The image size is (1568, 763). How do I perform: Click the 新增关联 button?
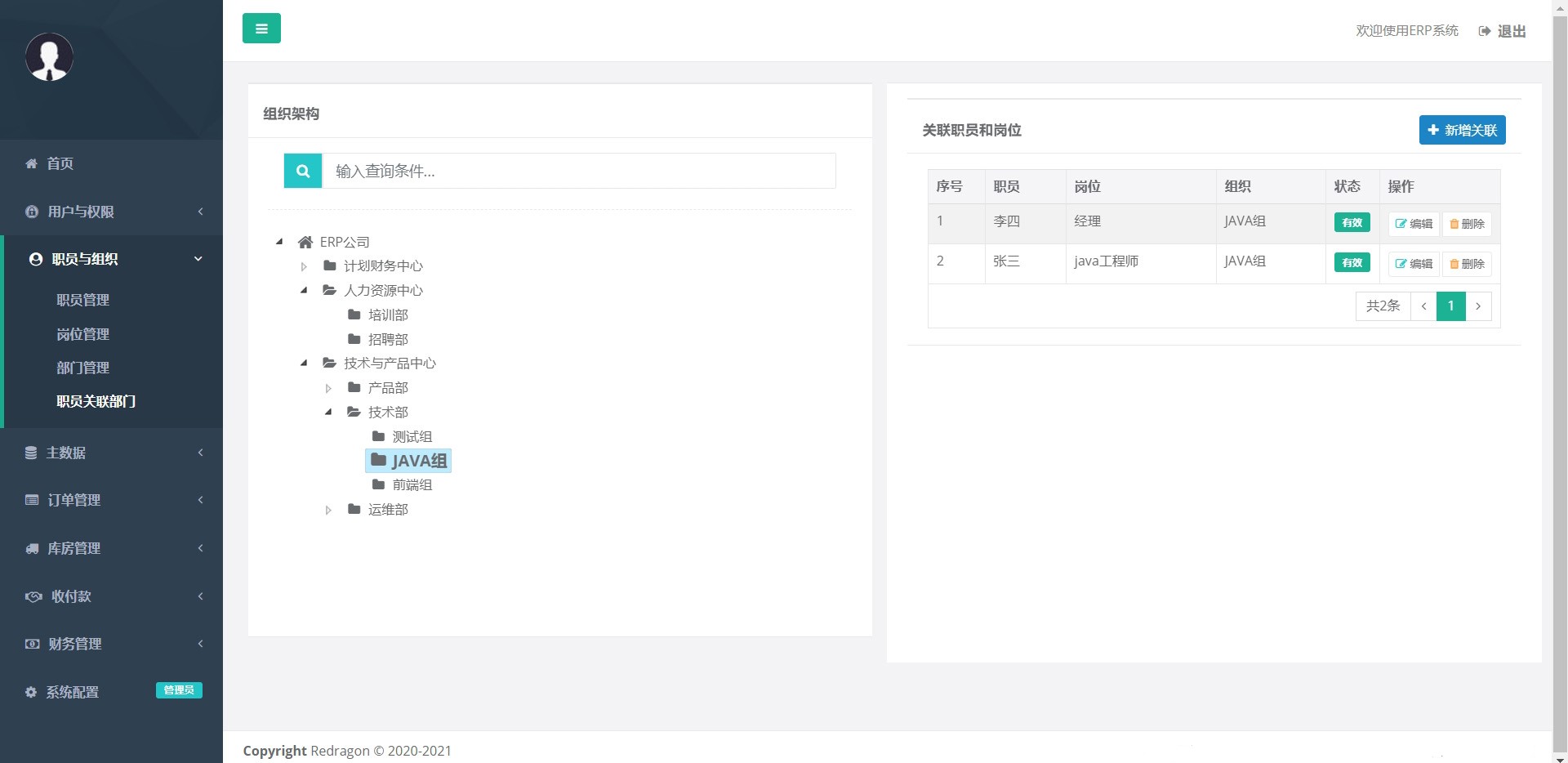pos(1462,130)
